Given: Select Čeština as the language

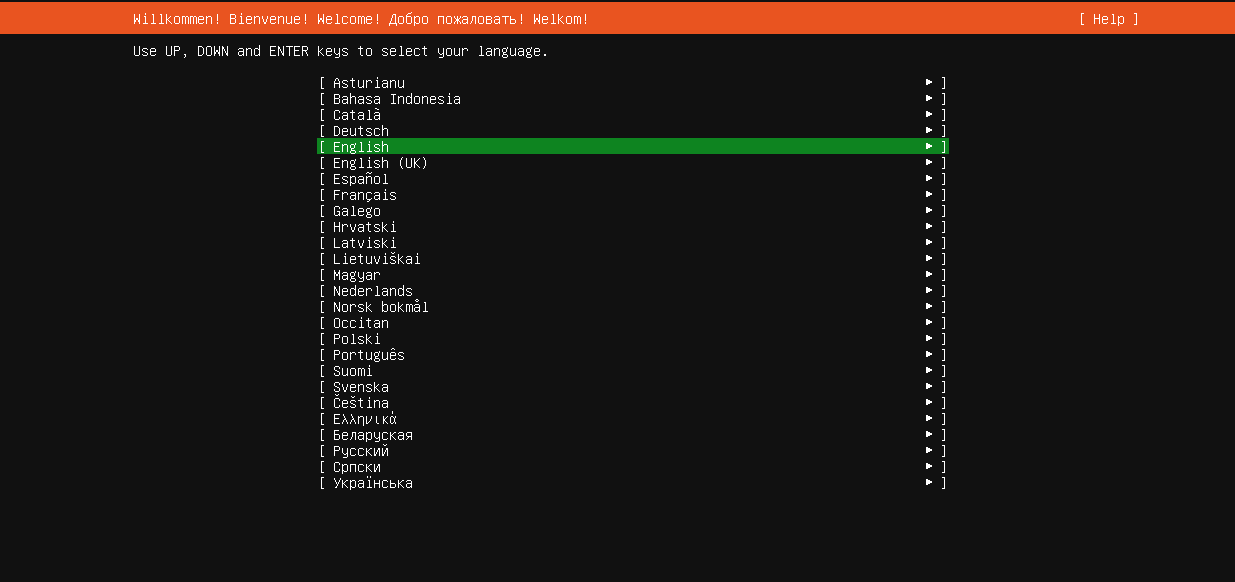Looking at the screenshot, I should click(x=361, y=403).
